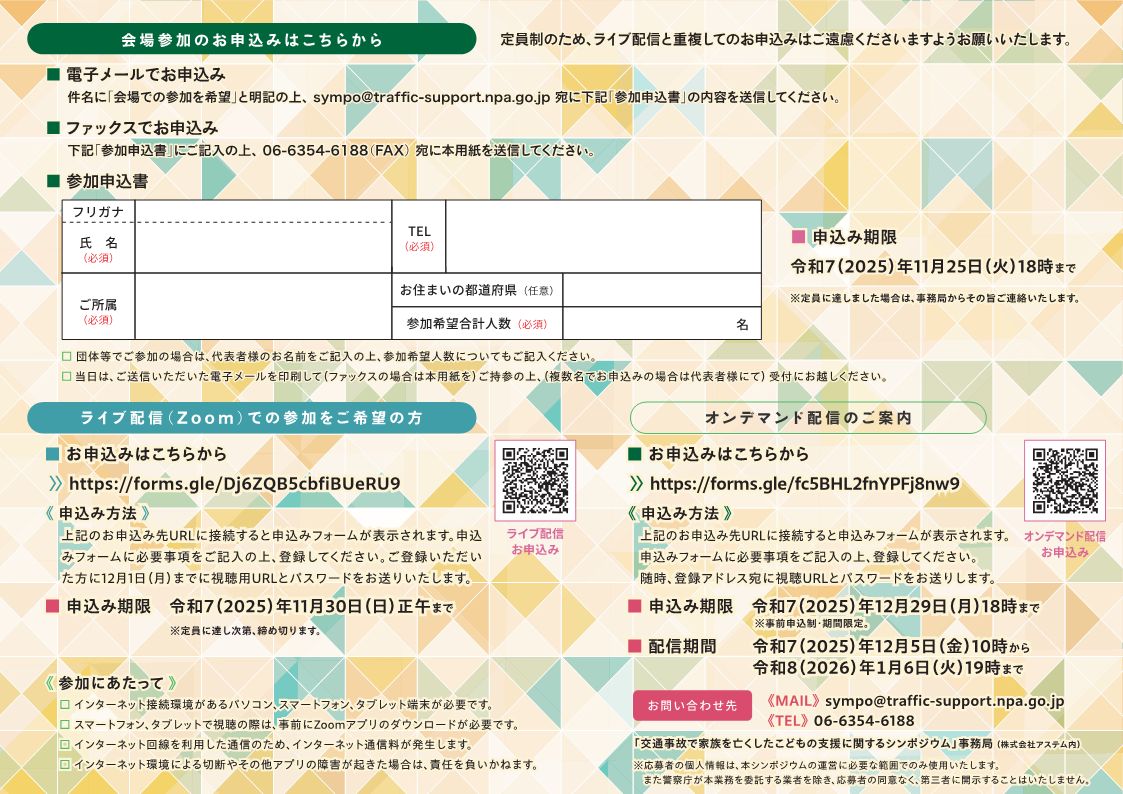Image resolution: width=1123 pixels, height=794 pixels.
Task: Click the chevron before the Dj6ZQB5cbfiBUeRU9 URL
Action: point(56,485)
